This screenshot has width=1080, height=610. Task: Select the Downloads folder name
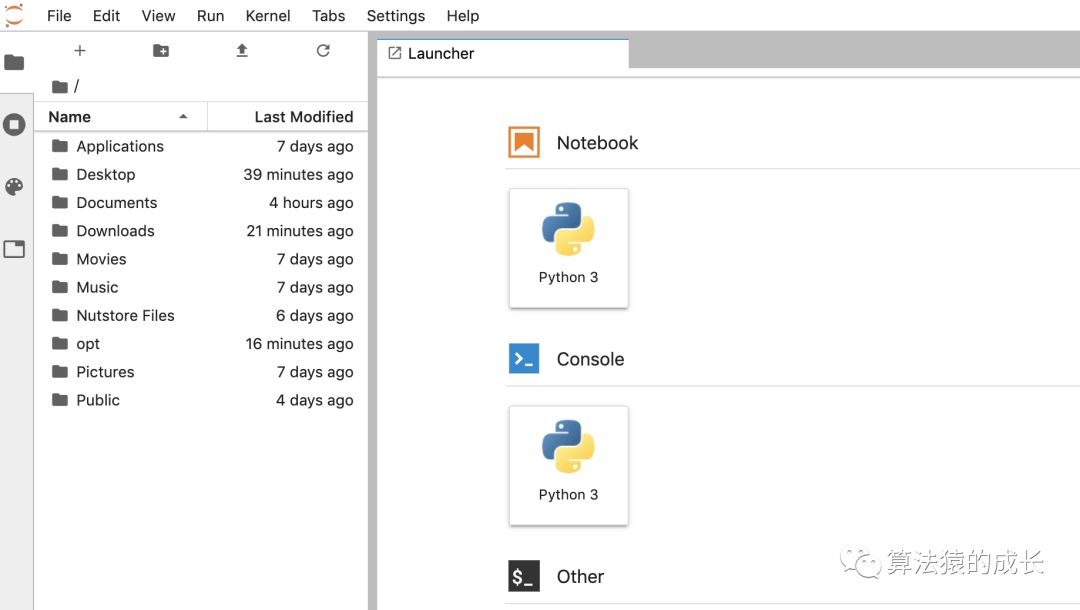[x=115, y=231]
